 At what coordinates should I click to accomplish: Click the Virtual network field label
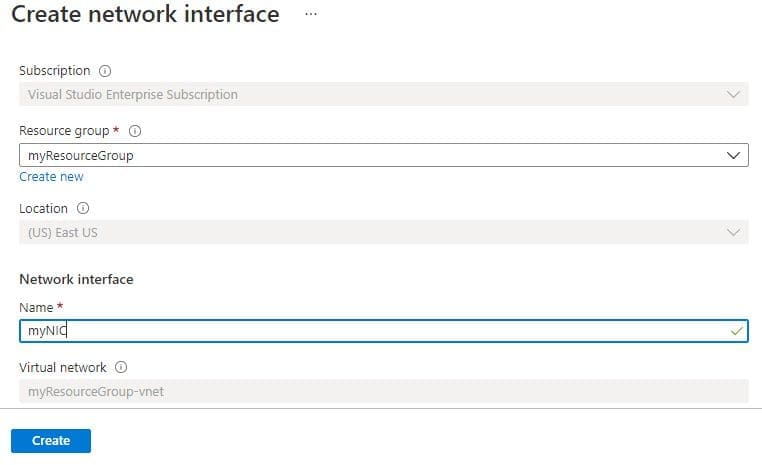[x=63, y=367]
